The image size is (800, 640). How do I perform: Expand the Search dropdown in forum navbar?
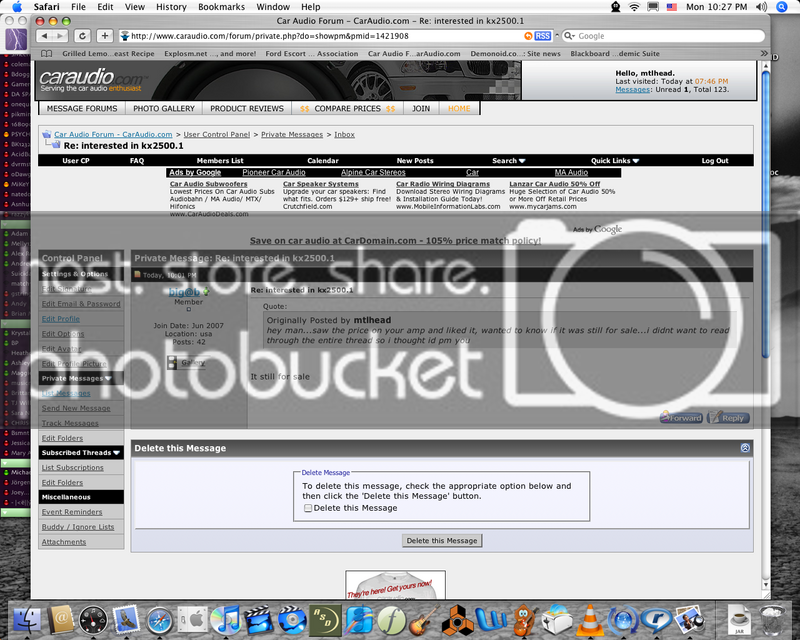(x=508, y=160)
